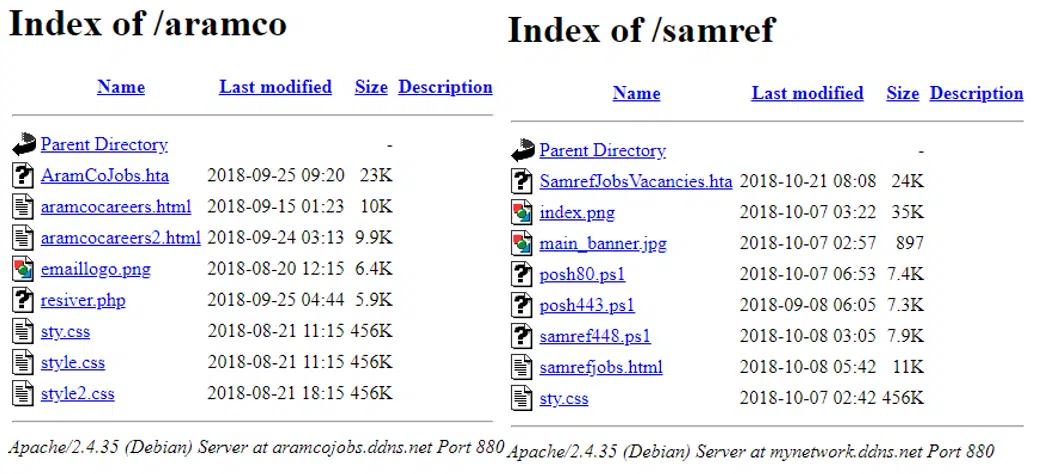Click the unknown-file icon beside AramCoJobs.hta
This screenshot has width=1044, height=474.
pyautogui.click(x=23, y=175)
